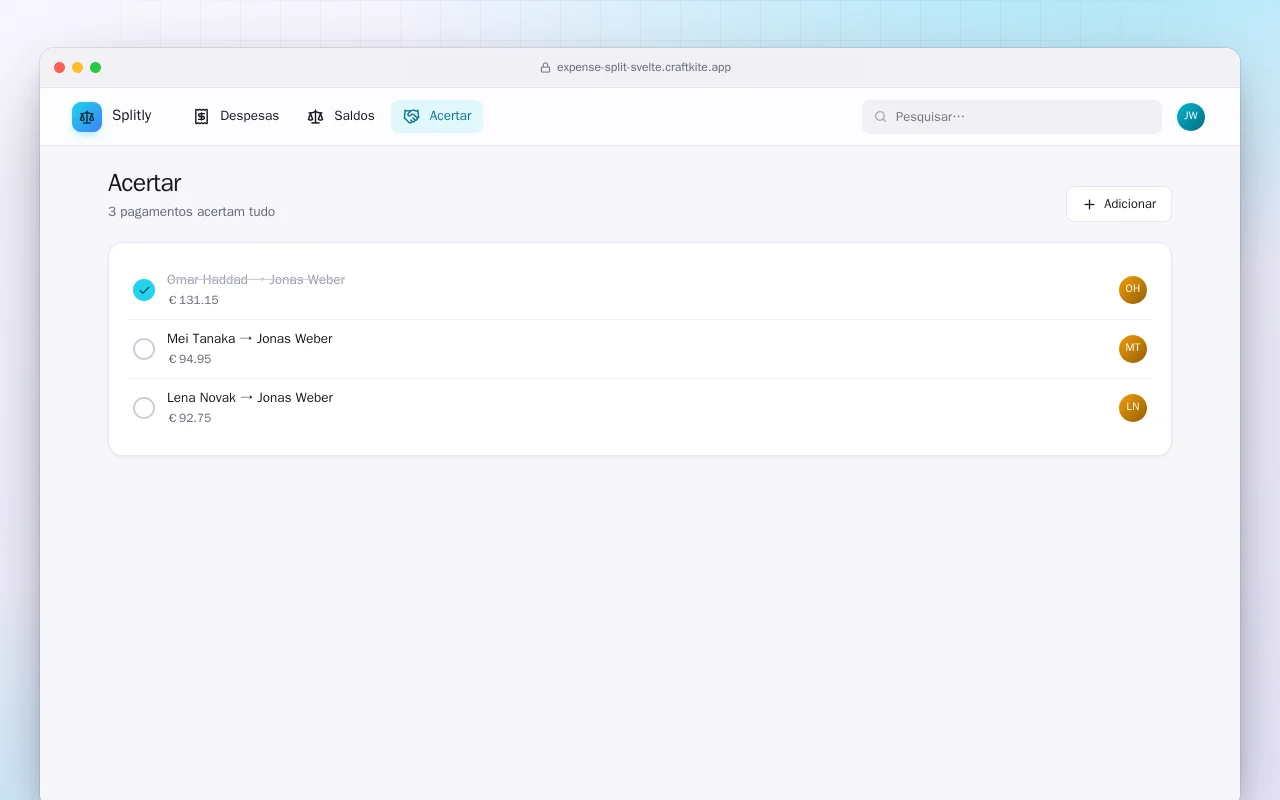Click the LN avatar for Lena Novak
The width and height of the screenshot is (1280, 800).
point(1133,408)
